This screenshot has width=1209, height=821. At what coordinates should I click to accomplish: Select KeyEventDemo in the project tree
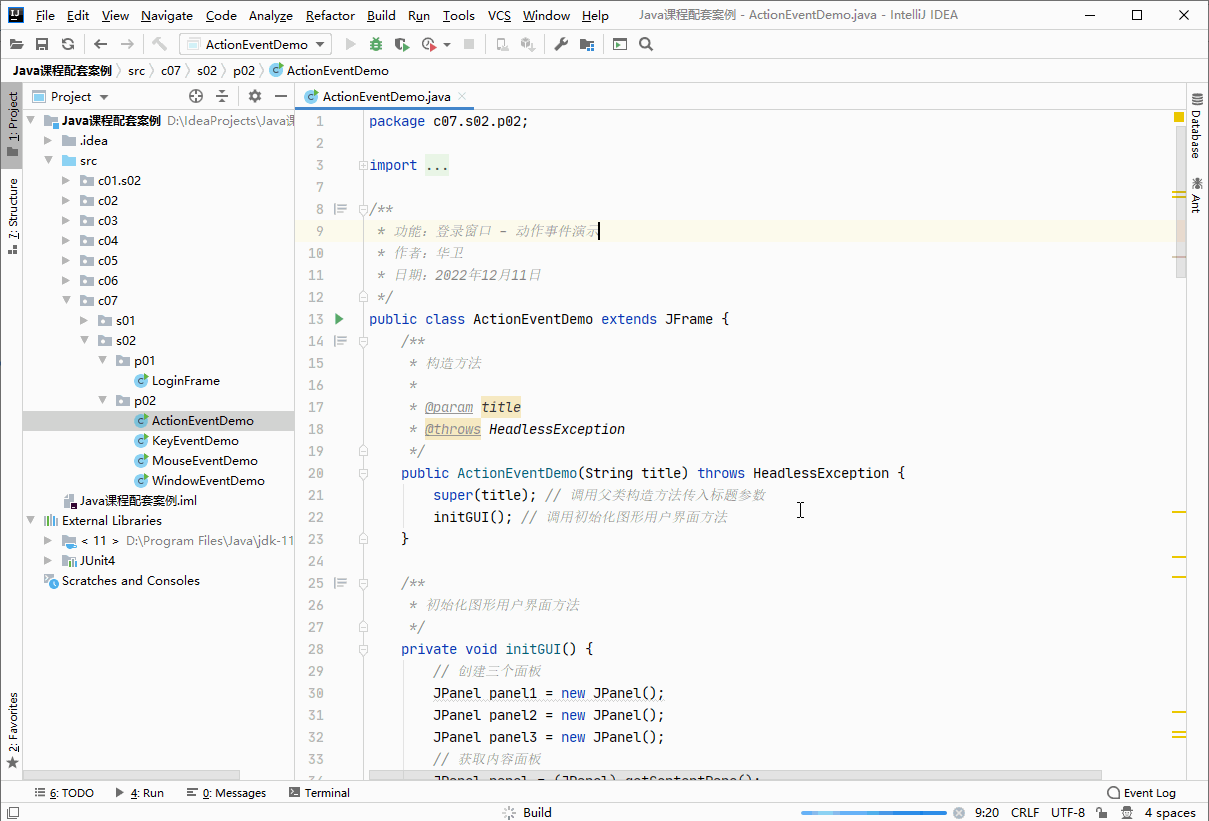(195, 440)
